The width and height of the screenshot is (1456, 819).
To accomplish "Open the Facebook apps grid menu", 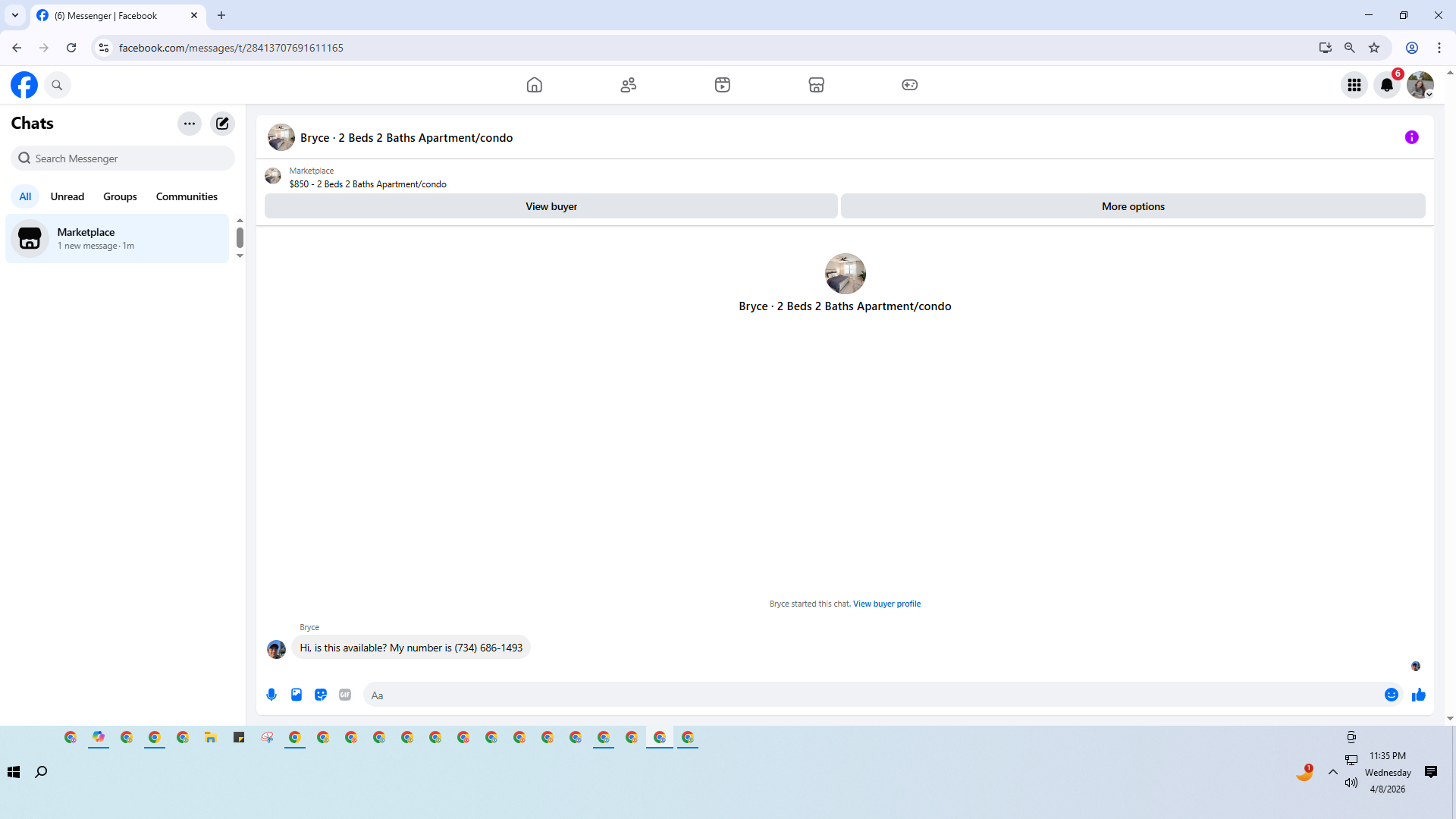I will (1354, 85).
